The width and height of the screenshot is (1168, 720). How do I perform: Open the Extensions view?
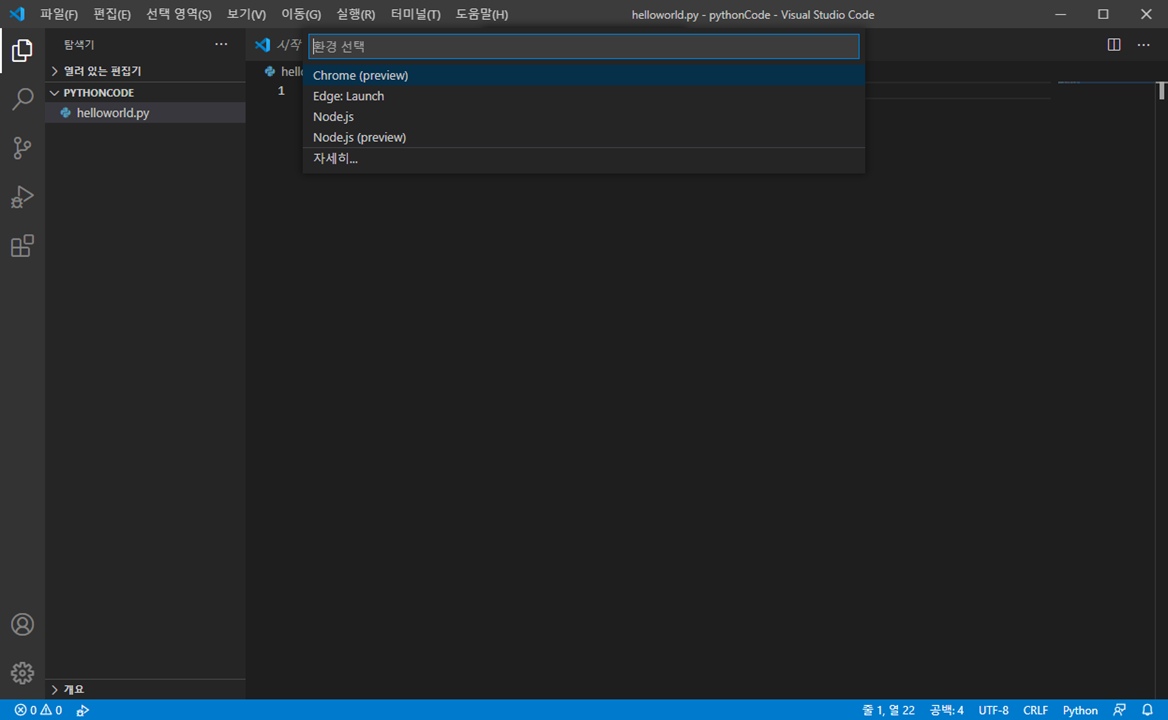click(22, 246)
